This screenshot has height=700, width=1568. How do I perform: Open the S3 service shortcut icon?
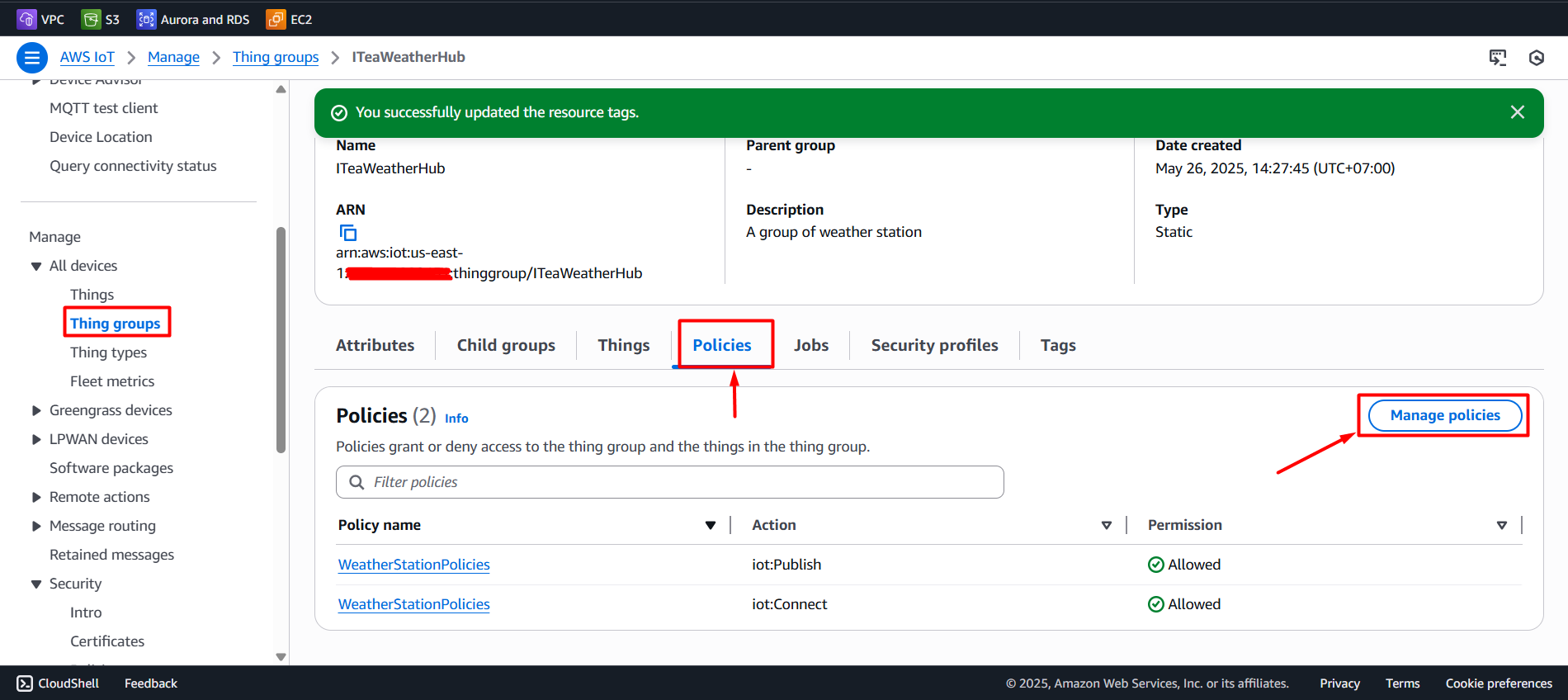(91, 19)
